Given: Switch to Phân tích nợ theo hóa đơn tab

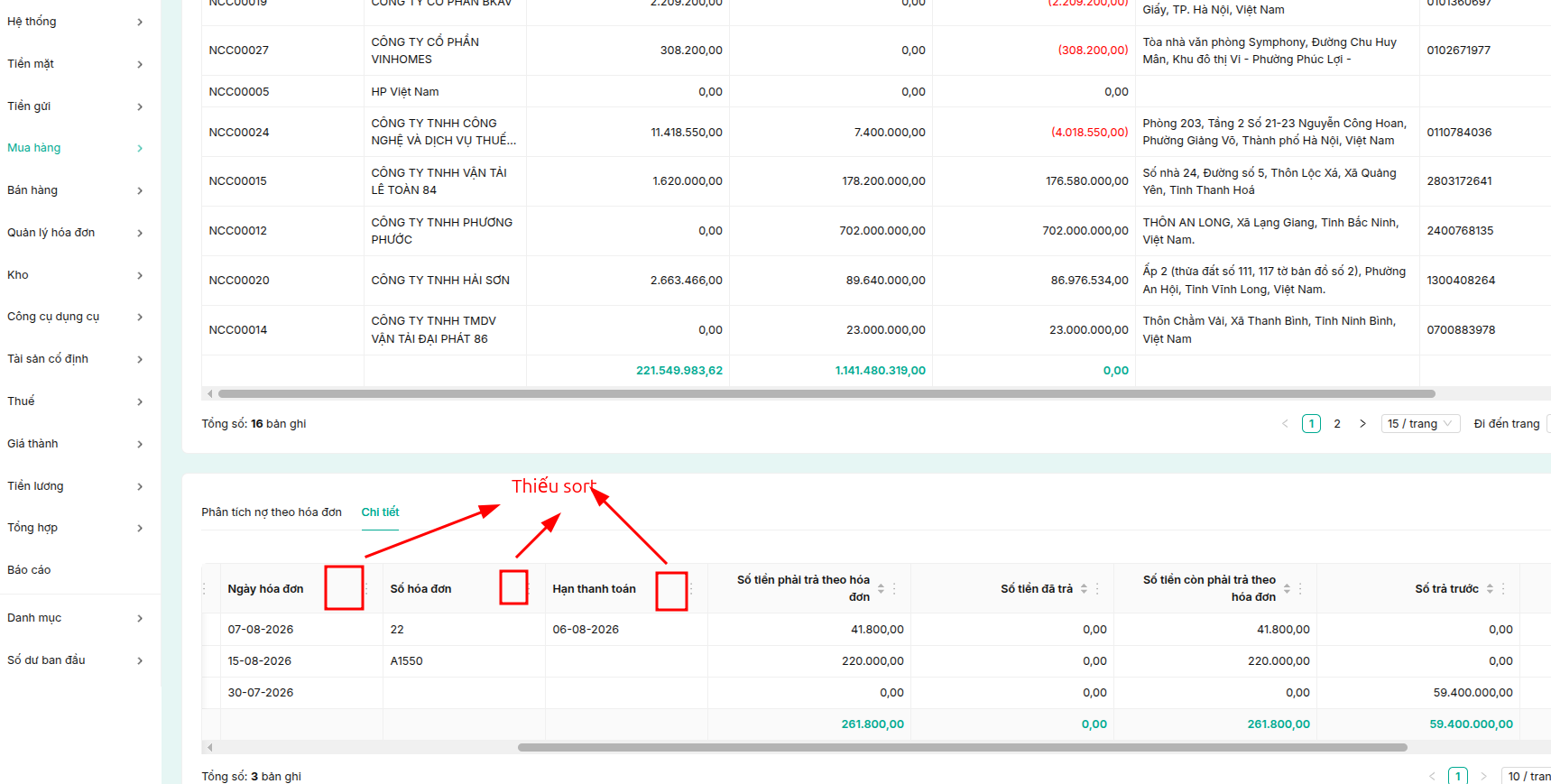Looking at the screenshot, I should (272, 512).
